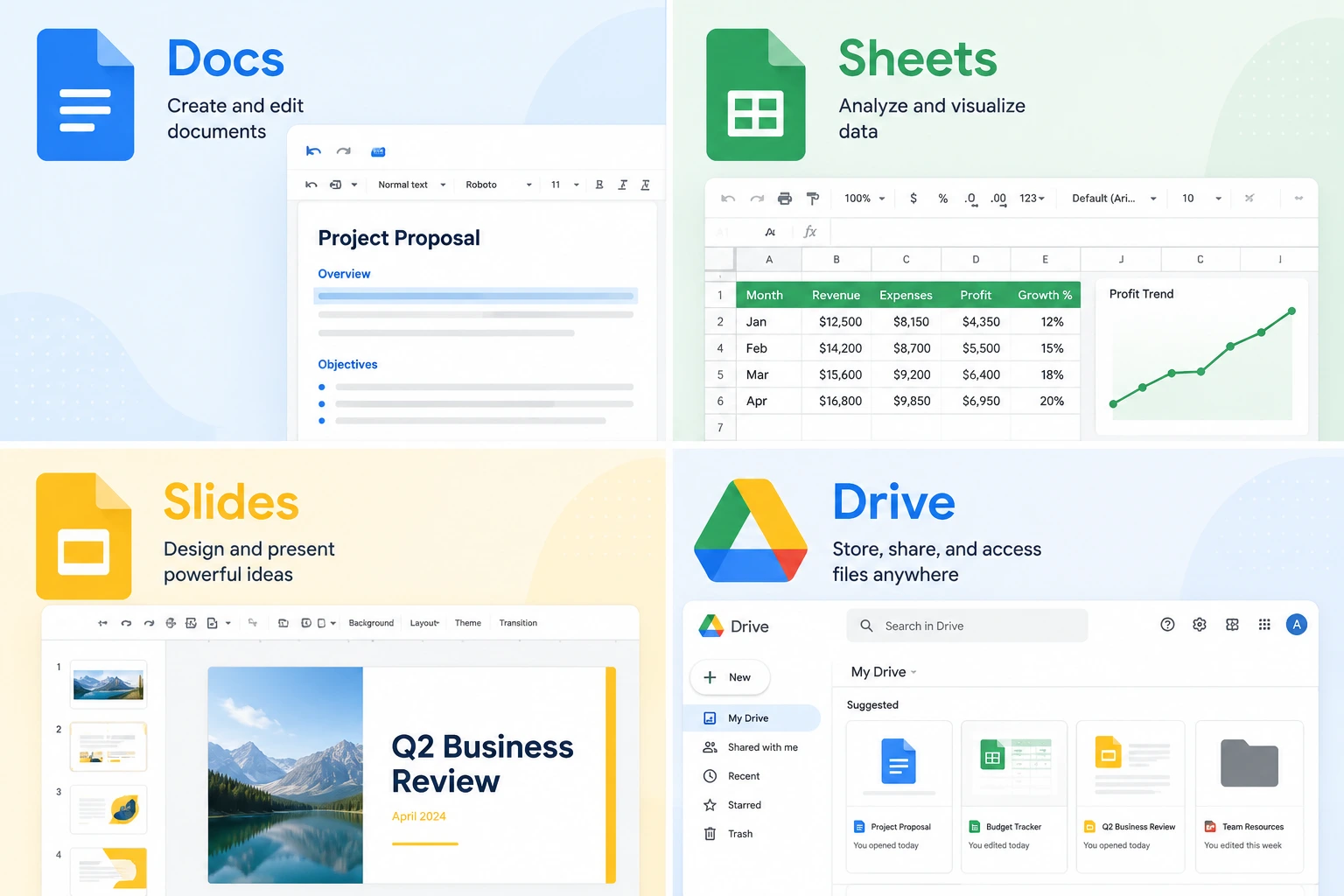1344x896 pixels.
Task: Select the row 2 header in Sheets
Action: [x=720, y=322]
